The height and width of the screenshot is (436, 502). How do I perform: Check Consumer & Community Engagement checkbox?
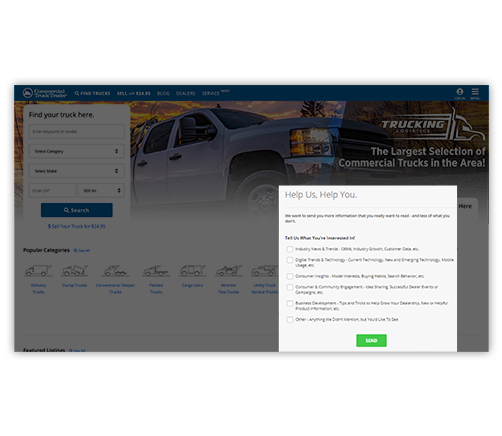(x=290, y=287)
